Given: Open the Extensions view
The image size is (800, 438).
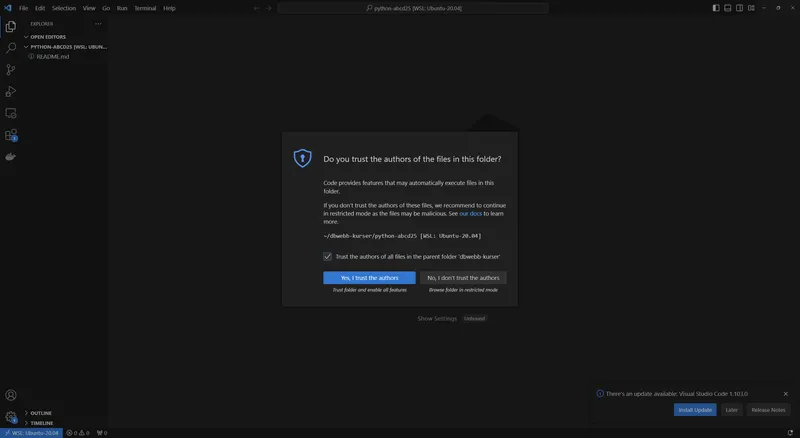Looking at the screenshot, I should pos(11,135).
